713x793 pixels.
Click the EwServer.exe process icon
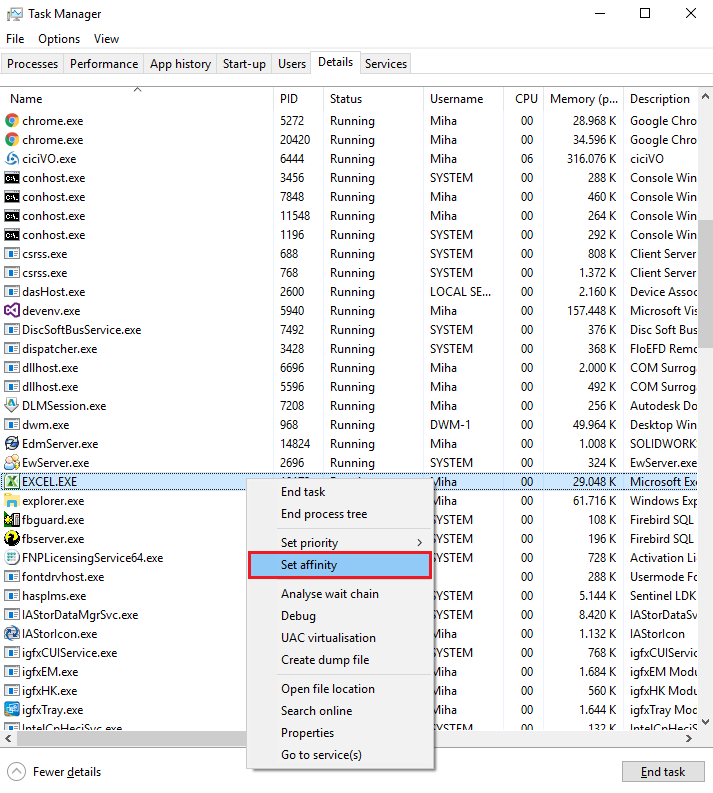pos(12,463)
